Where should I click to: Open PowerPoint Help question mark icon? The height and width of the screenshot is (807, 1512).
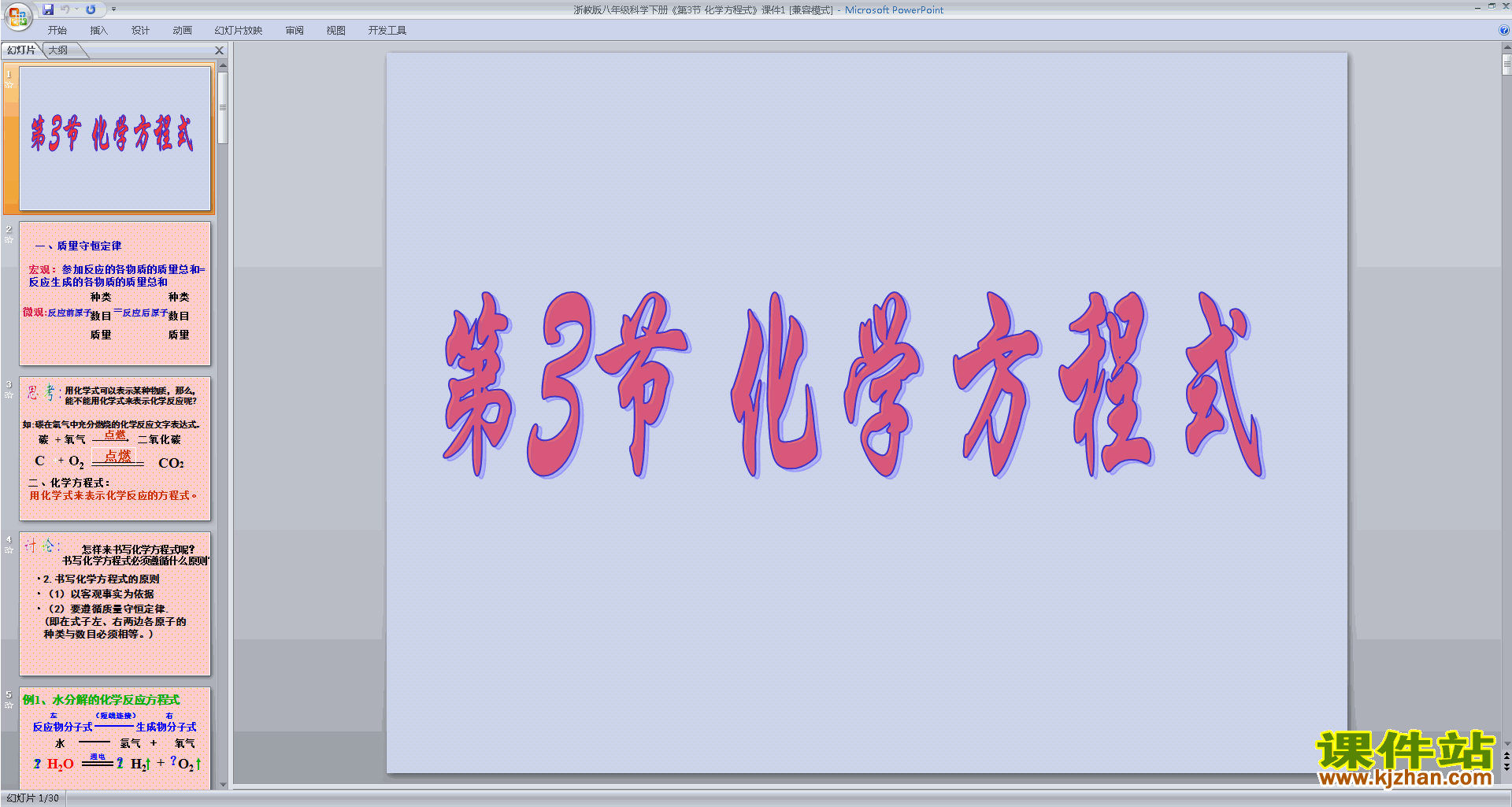point(1504,30)
